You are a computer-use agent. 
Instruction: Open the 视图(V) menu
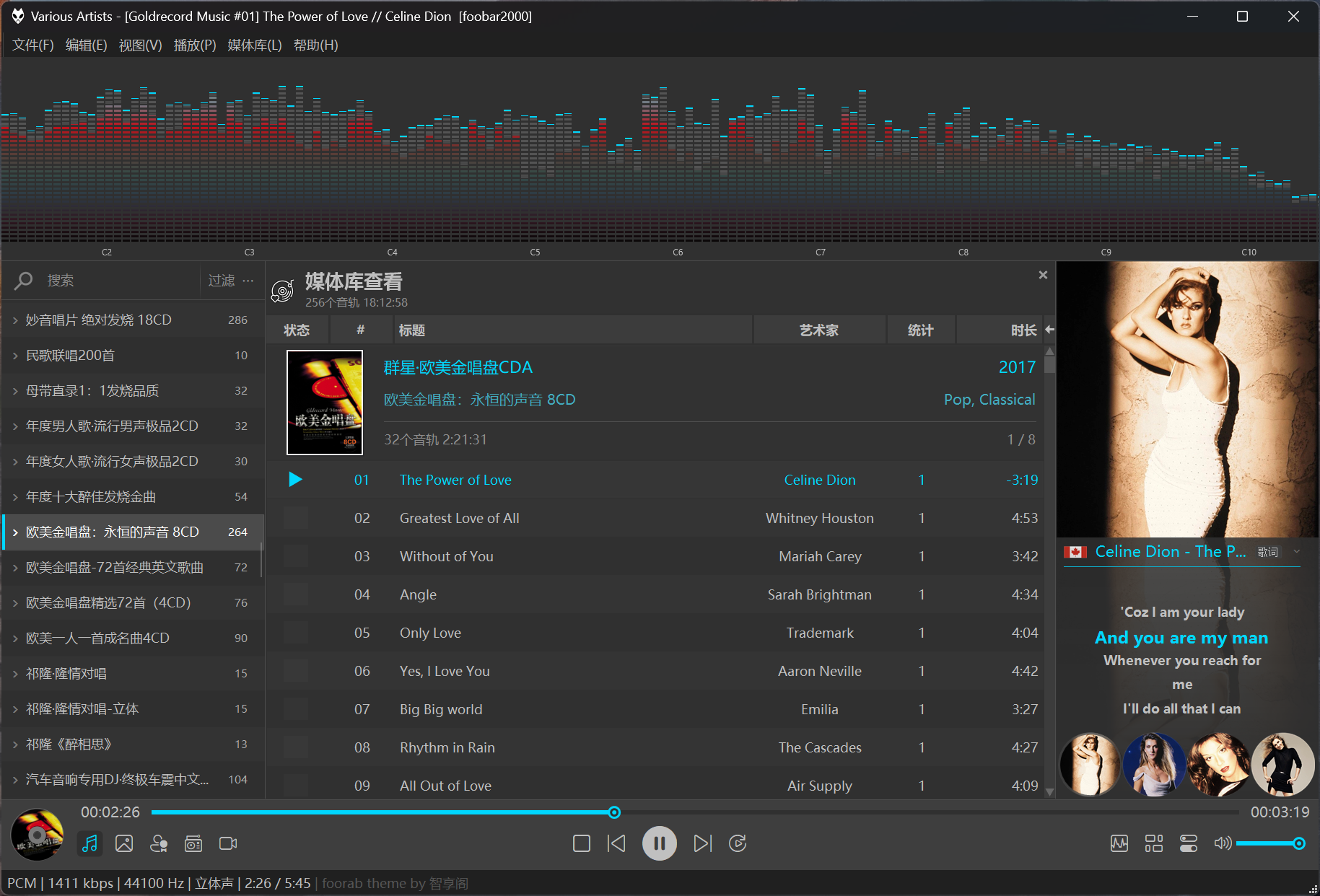[141, 45]
